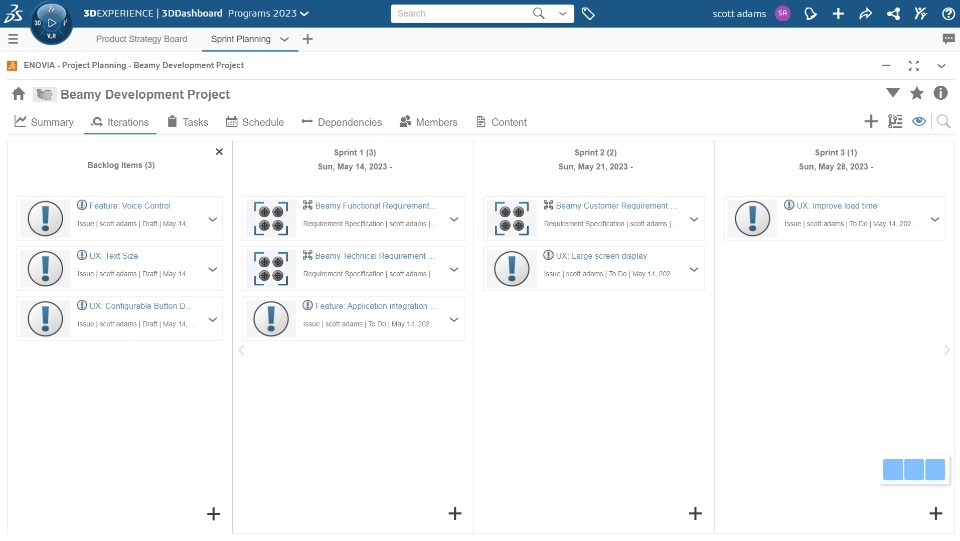The width and height of the screenshot is (960, 541).
Task: Go to project home icon
Action: click(18, 94)
